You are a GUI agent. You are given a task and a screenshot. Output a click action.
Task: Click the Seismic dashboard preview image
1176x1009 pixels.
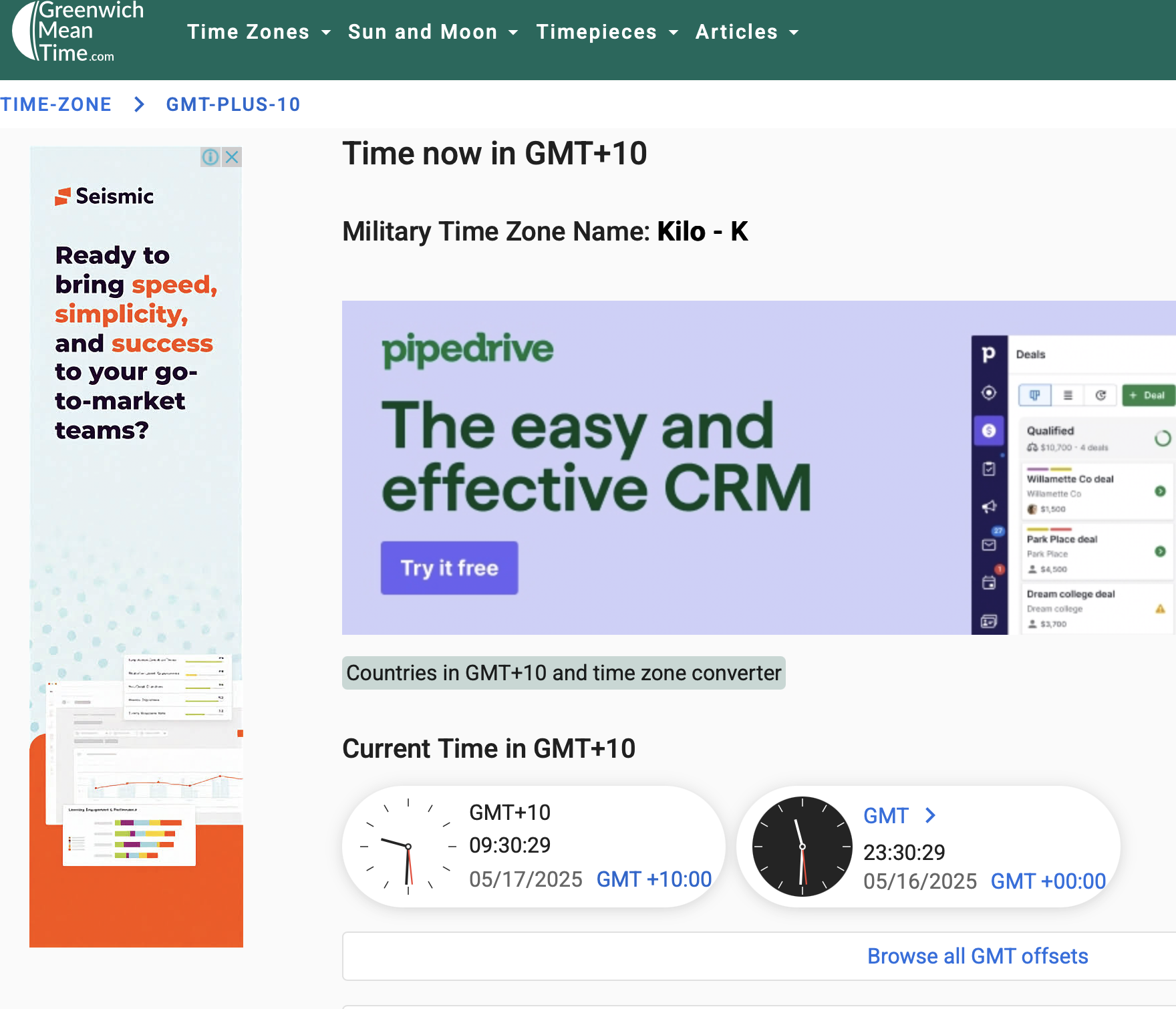click(x=144, y=762)
